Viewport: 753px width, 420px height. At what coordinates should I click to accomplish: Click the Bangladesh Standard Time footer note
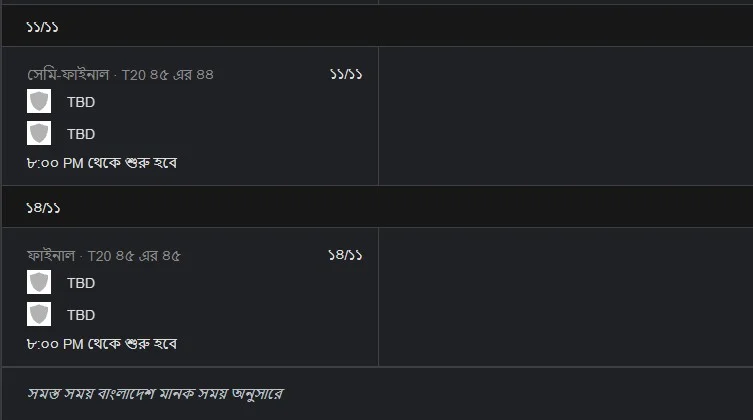156,395
